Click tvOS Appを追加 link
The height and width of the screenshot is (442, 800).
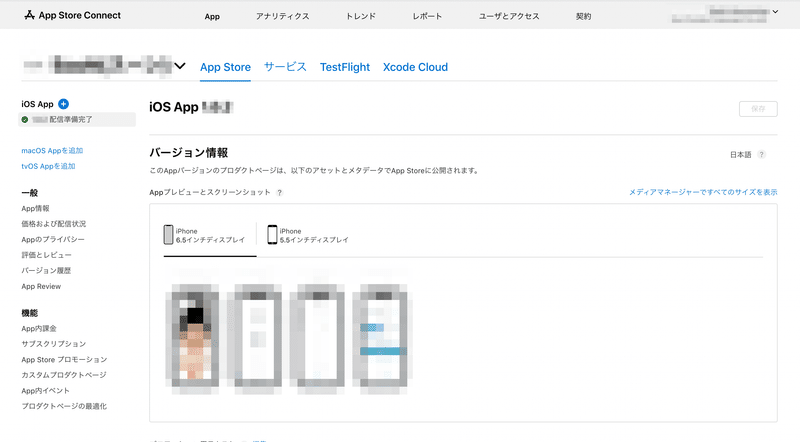(x=48, y=166)
